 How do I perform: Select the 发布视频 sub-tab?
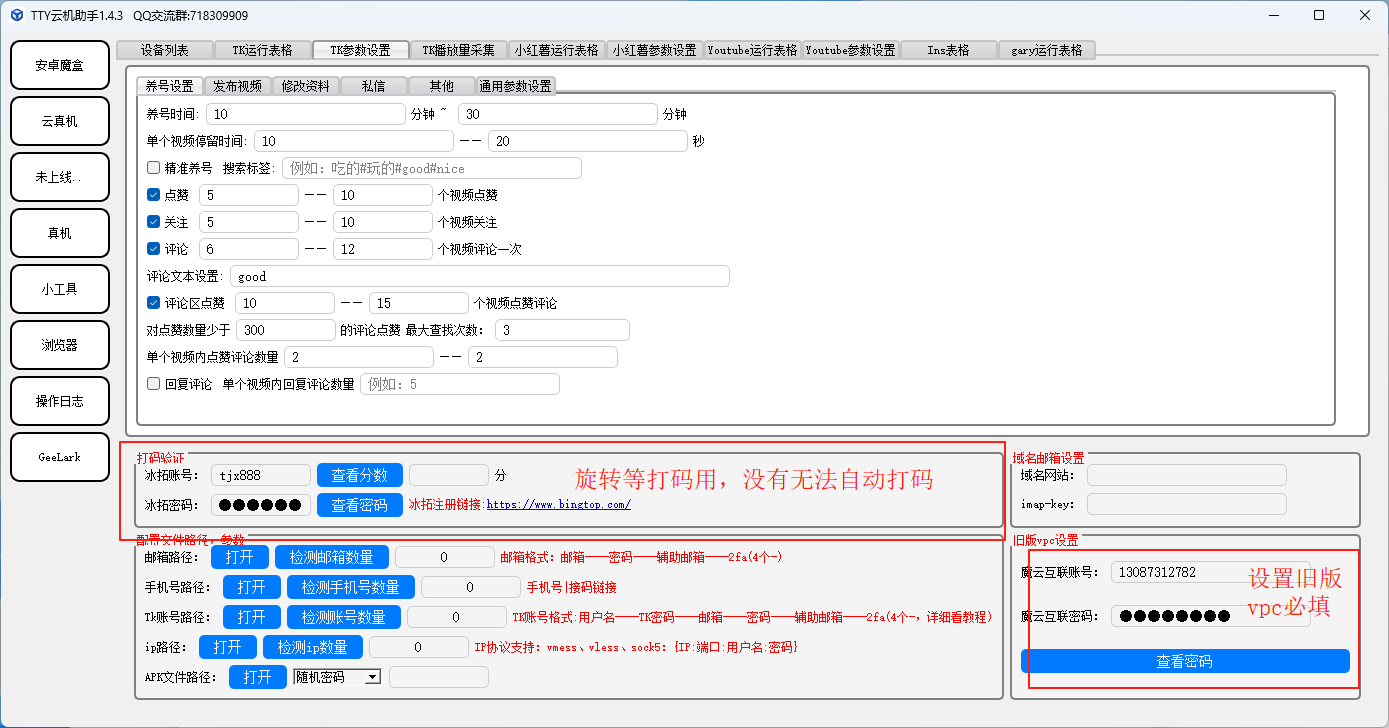pyautogui.click(x=238, y=86)
